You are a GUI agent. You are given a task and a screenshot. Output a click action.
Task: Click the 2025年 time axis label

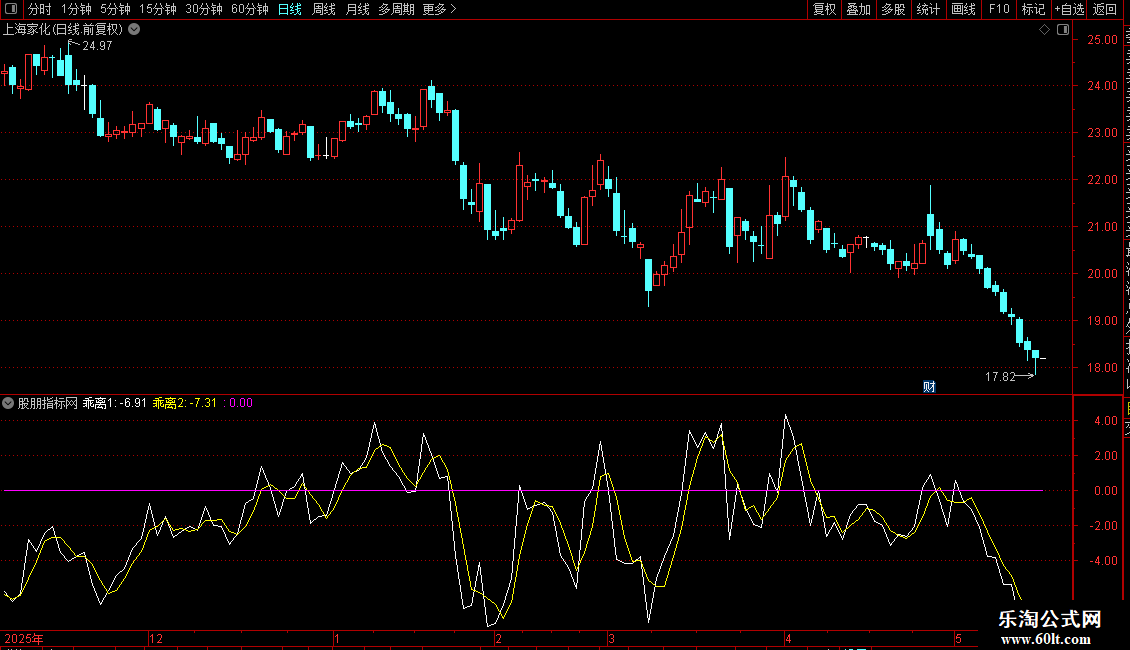click(24, 638)
